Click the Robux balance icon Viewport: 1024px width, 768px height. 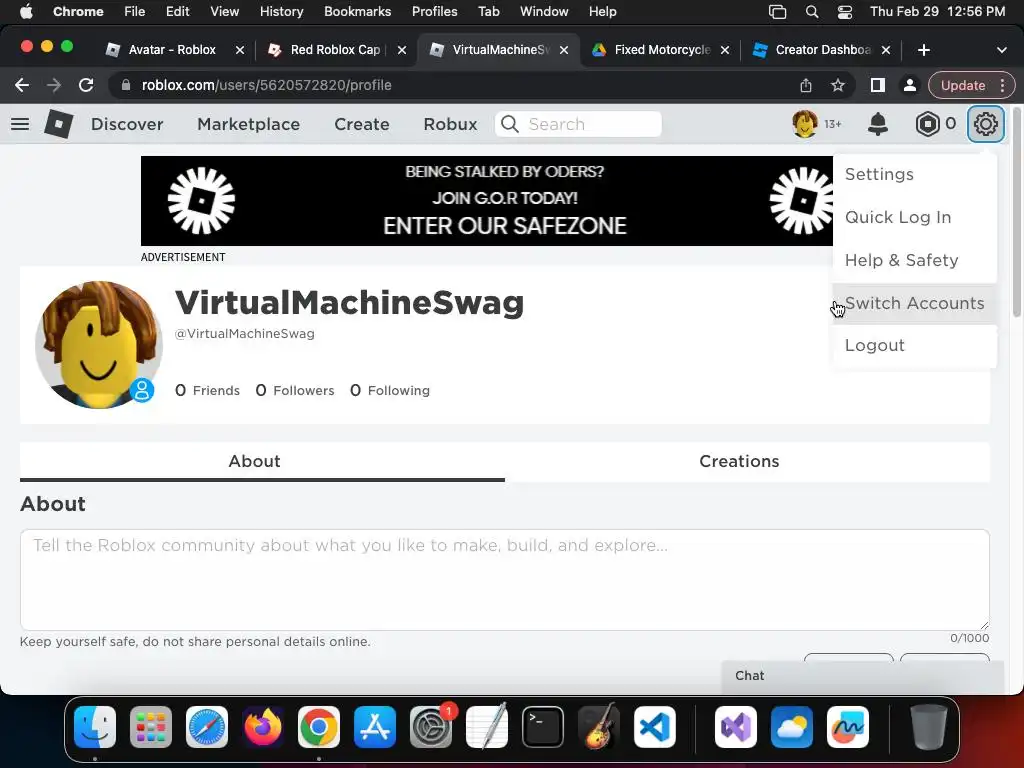point(927,124)
